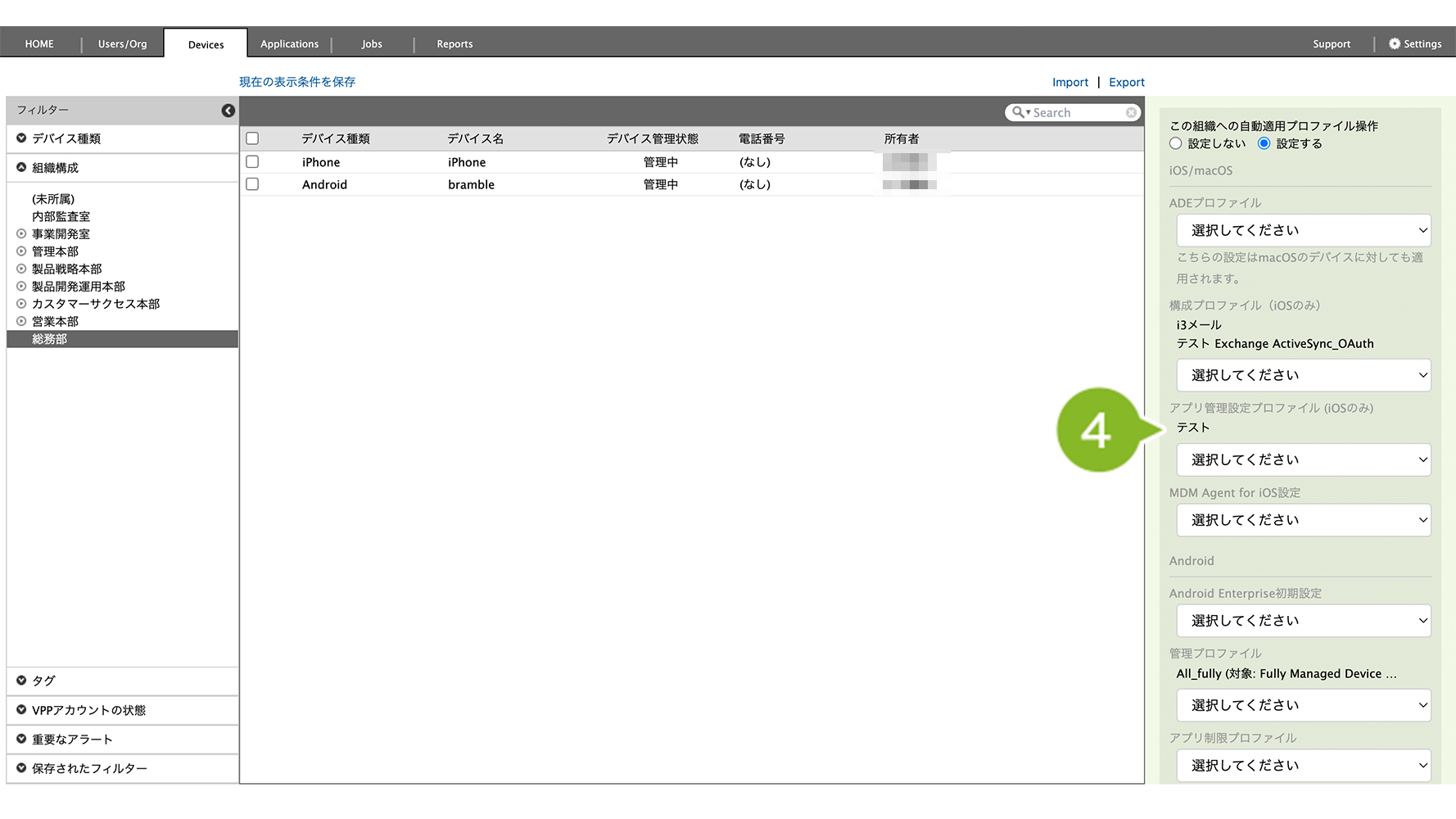Click the Export link
The image size is (1456, 819).
[1126, 83]
